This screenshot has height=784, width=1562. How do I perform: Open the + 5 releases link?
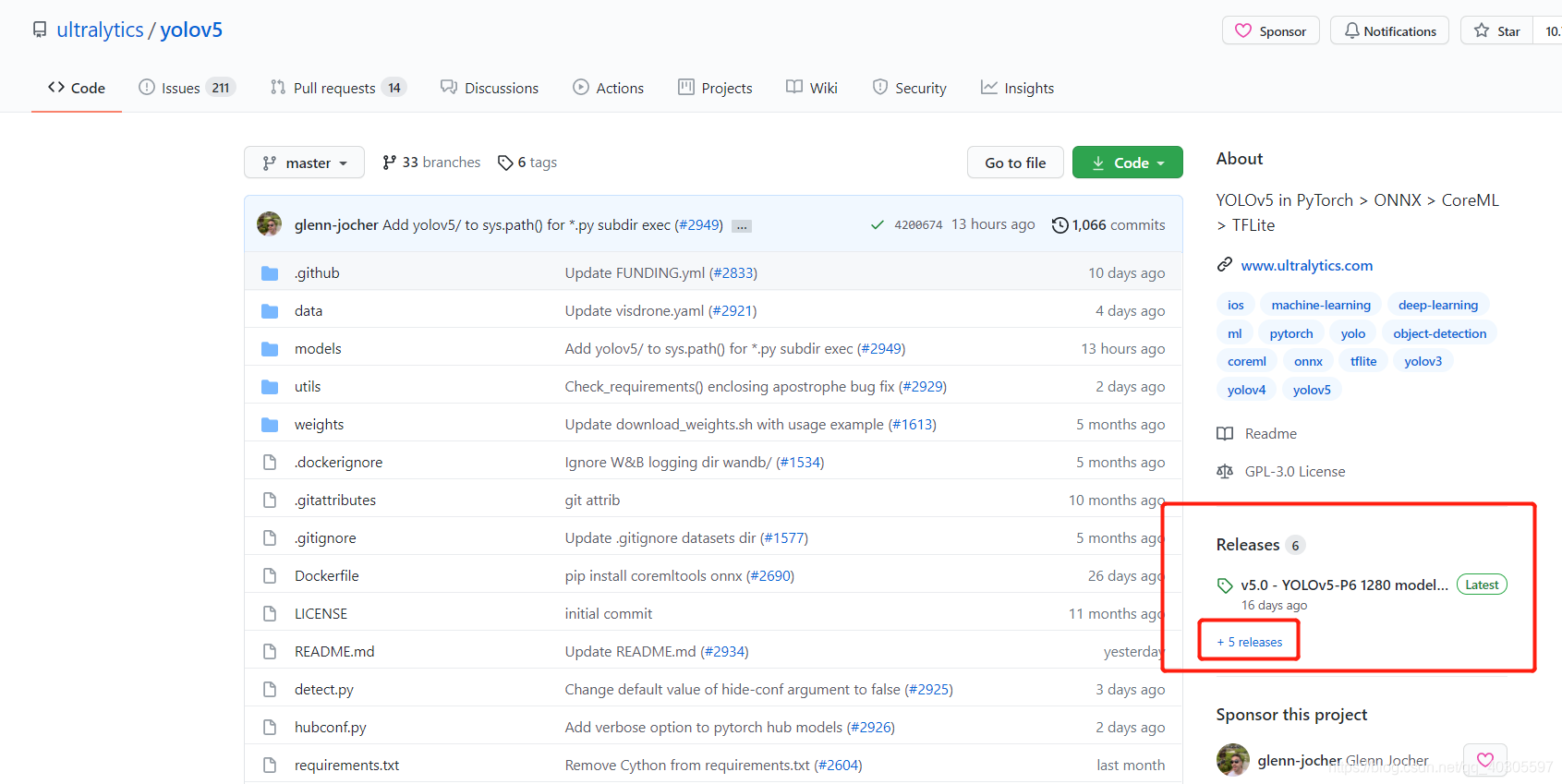click(1250, 642)
